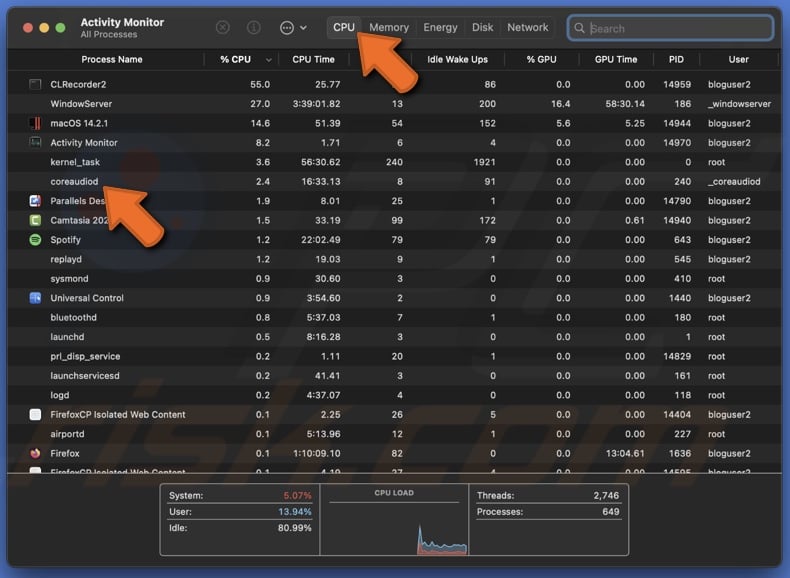Click the All Processes subtitle
The height and width of the screenshot is (578, 790).
coord(109,35)
